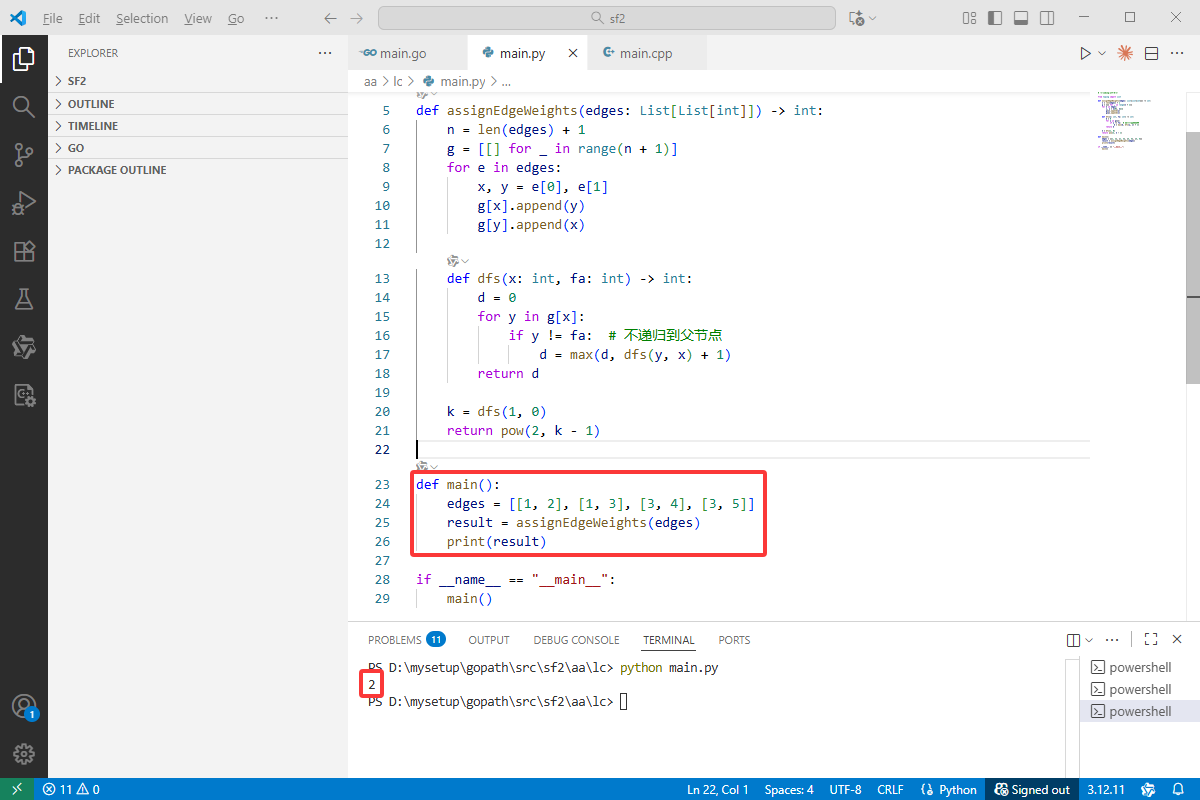Open the Search view in activity bar

[24, 107]
